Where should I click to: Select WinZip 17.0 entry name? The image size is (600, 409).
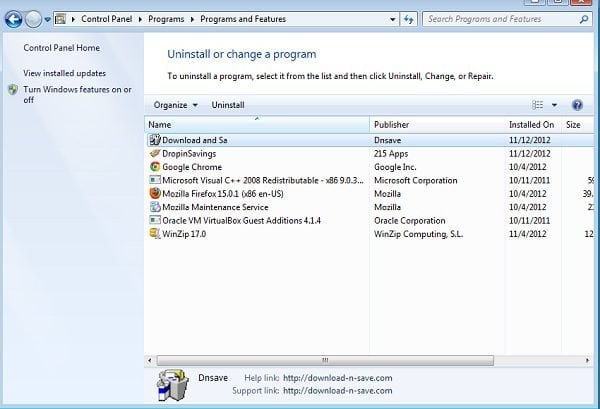(x=184, y=234)
